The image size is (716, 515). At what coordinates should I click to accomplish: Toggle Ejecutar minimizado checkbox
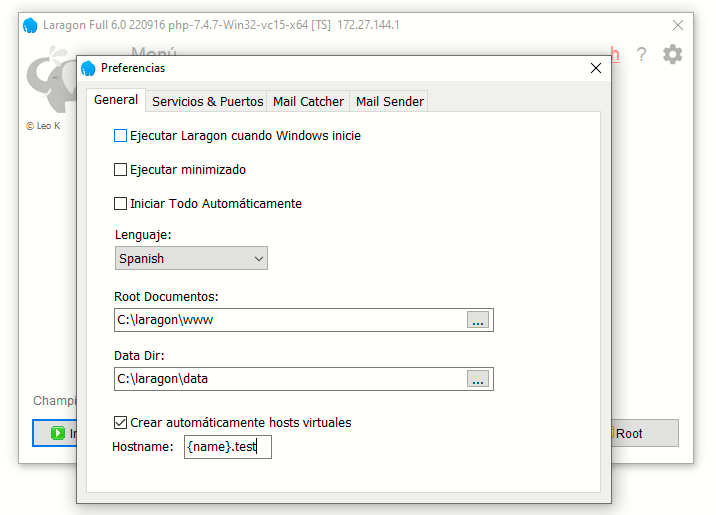click(121, 169)
